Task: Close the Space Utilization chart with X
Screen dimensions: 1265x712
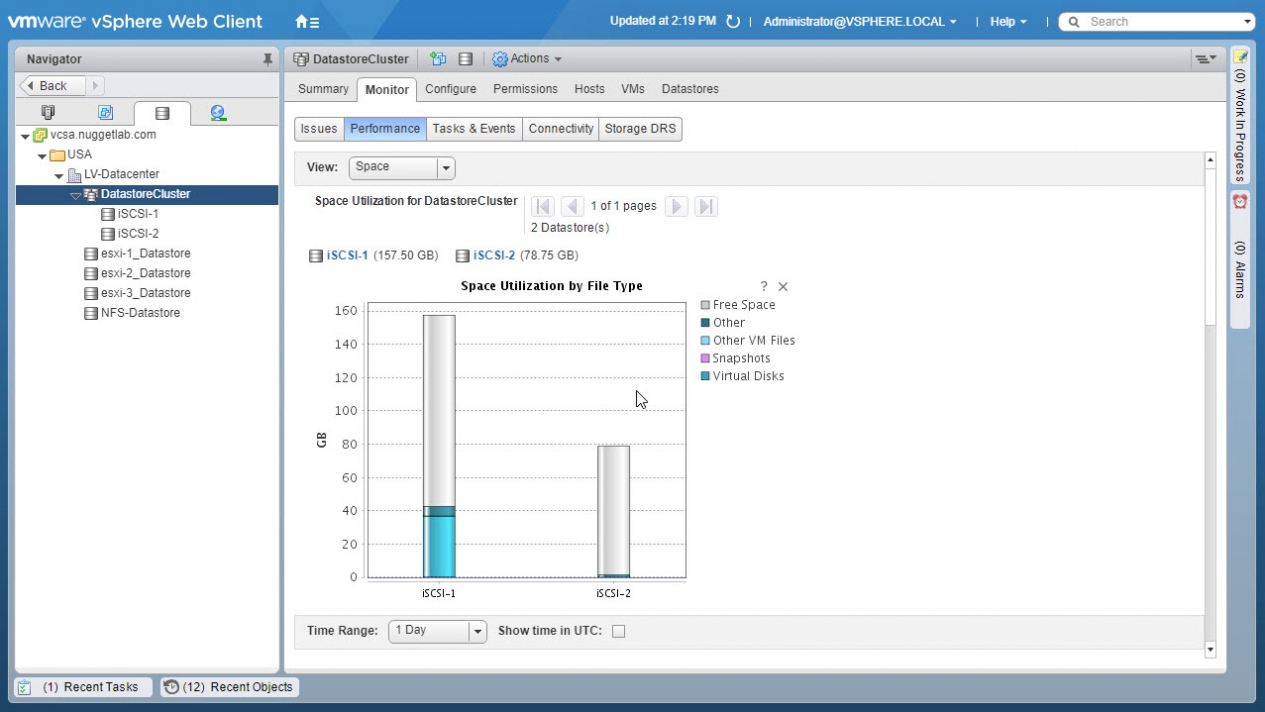Action: (783, 287)
